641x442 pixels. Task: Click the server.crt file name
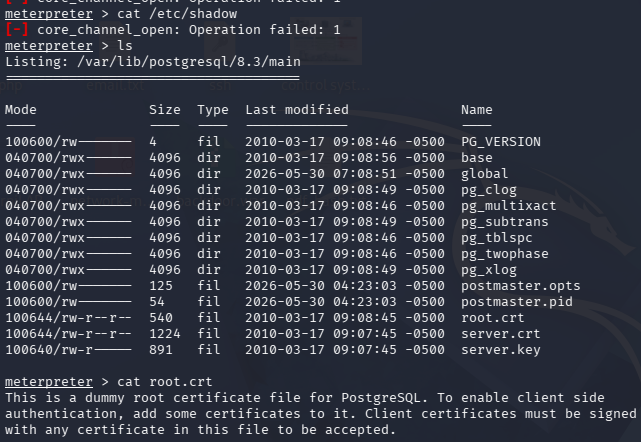point(501,334)
